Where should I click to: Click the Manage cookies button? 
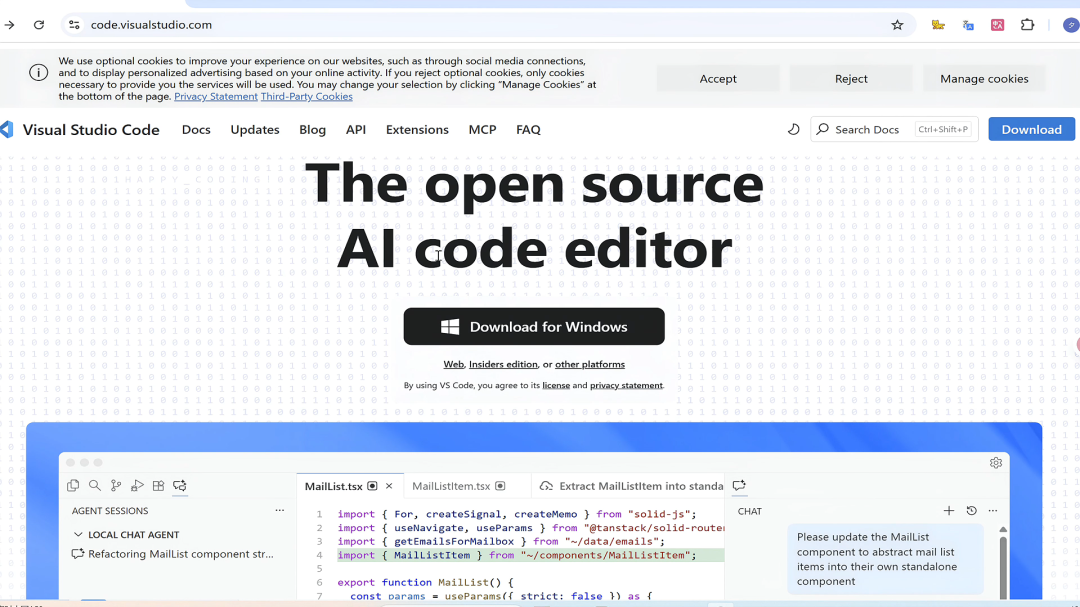click(984, 79)
